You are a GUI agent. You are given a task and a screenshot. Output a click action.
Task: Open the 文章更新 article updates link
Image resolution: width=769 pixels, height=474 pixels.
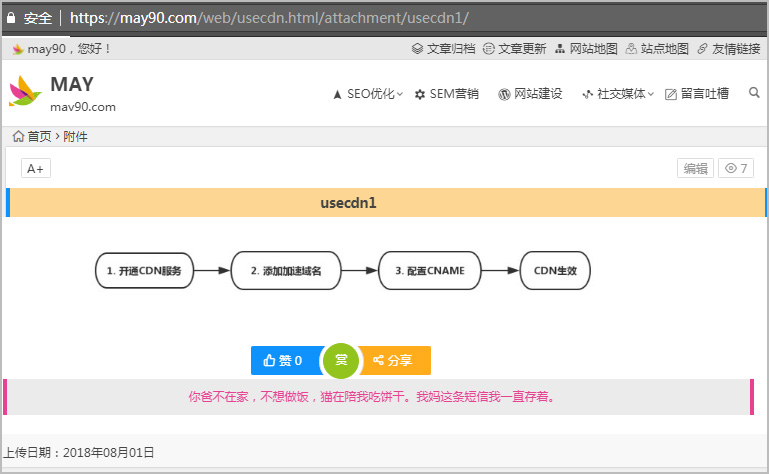[514, 48]
